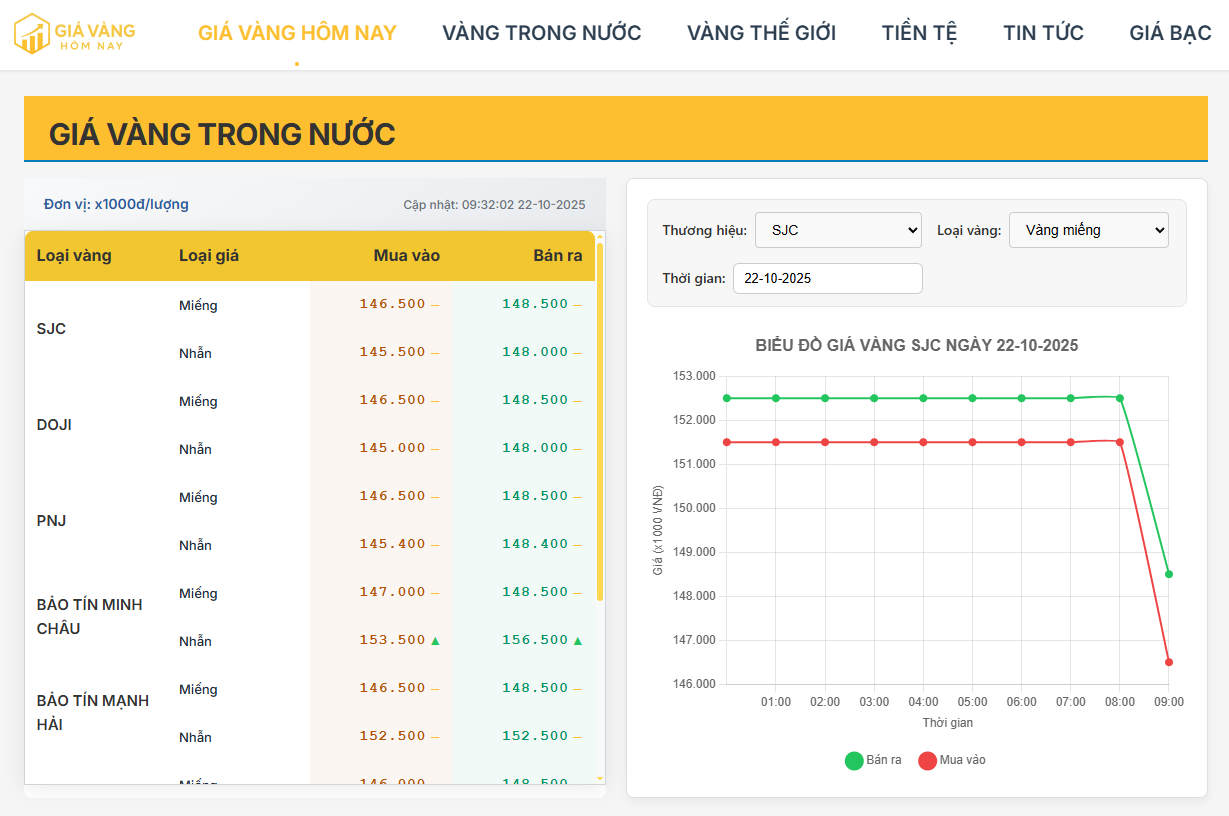Click green up arrow beside 153.500

435,640
